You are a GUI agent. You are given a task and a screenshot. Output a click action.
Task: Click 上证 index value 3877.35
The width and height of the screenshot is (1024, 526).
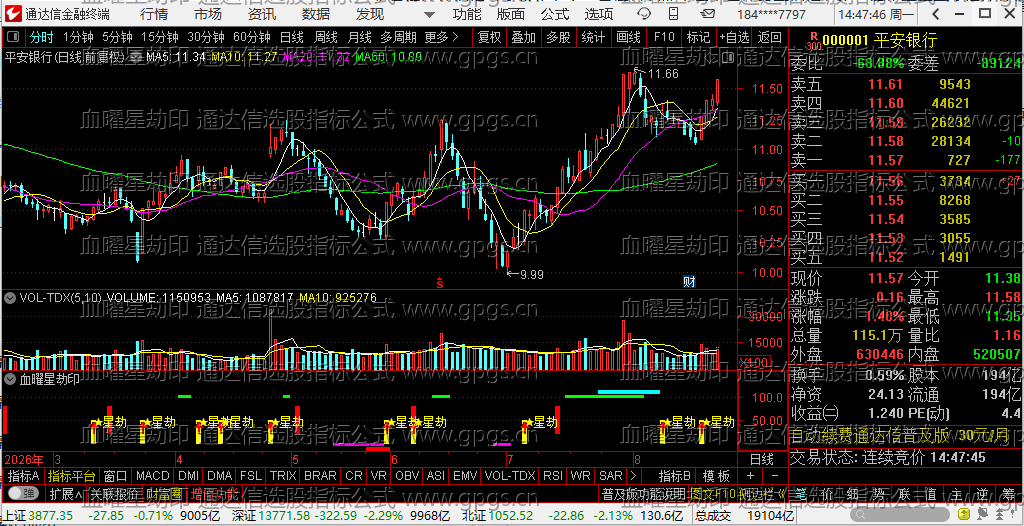click(50, 514)
